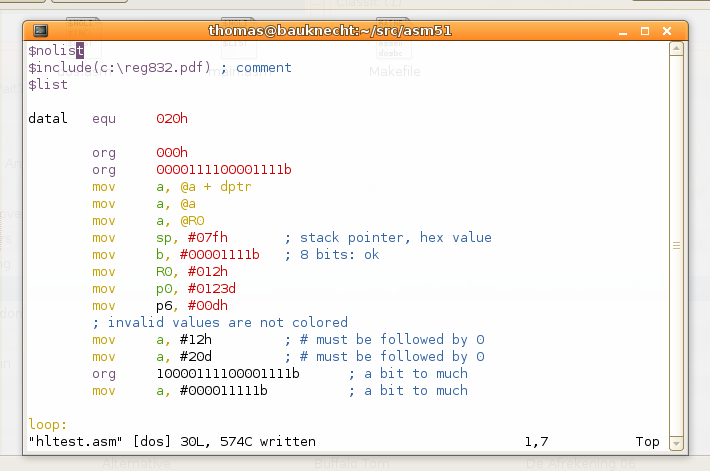Click the value 000h after org
The image size is (710, 471).
pyautogui.click(x=172, y=152)
